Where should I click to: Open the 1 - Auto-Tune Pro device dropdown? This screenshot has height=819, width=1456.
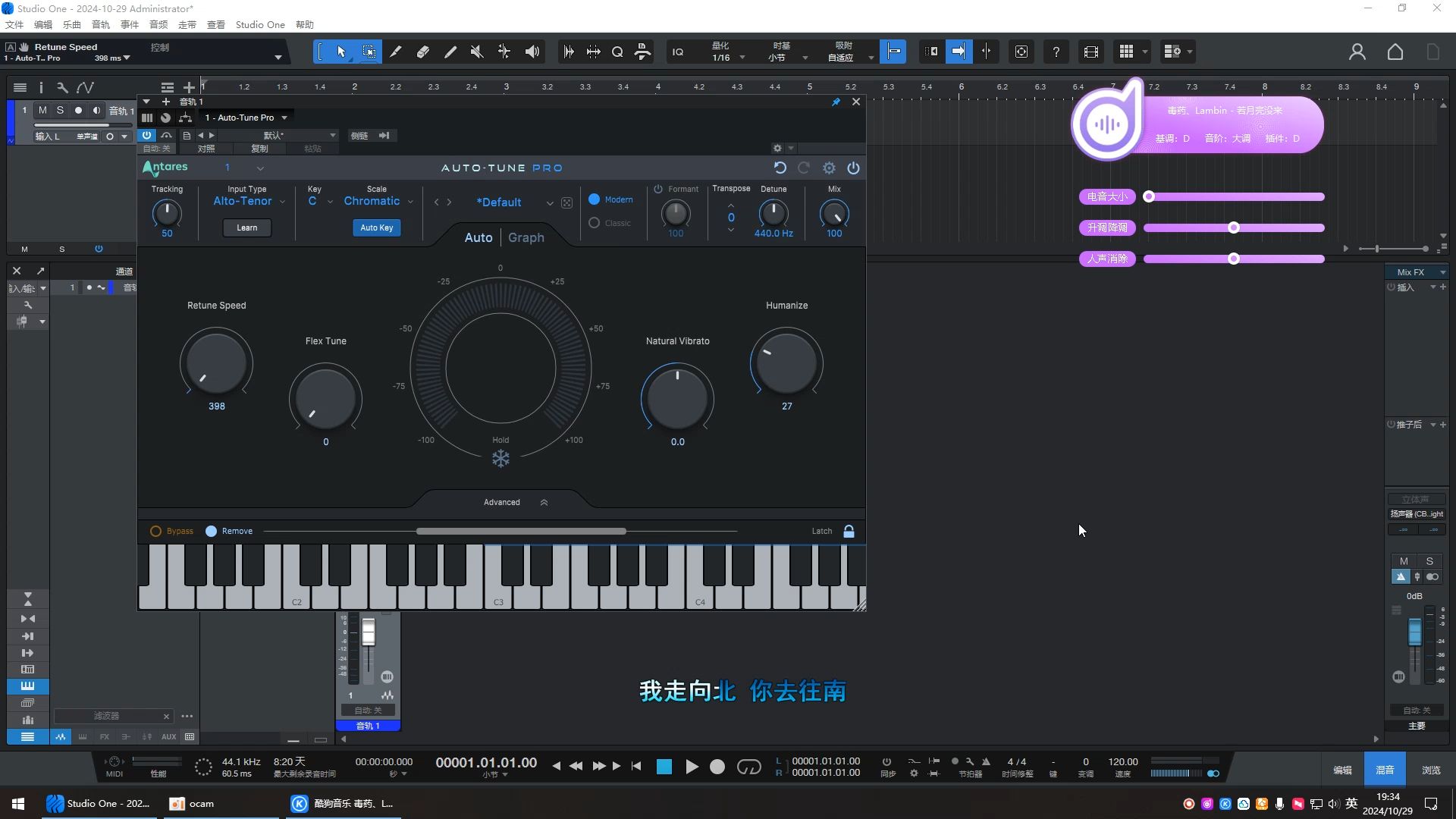[x=246, y=118]
